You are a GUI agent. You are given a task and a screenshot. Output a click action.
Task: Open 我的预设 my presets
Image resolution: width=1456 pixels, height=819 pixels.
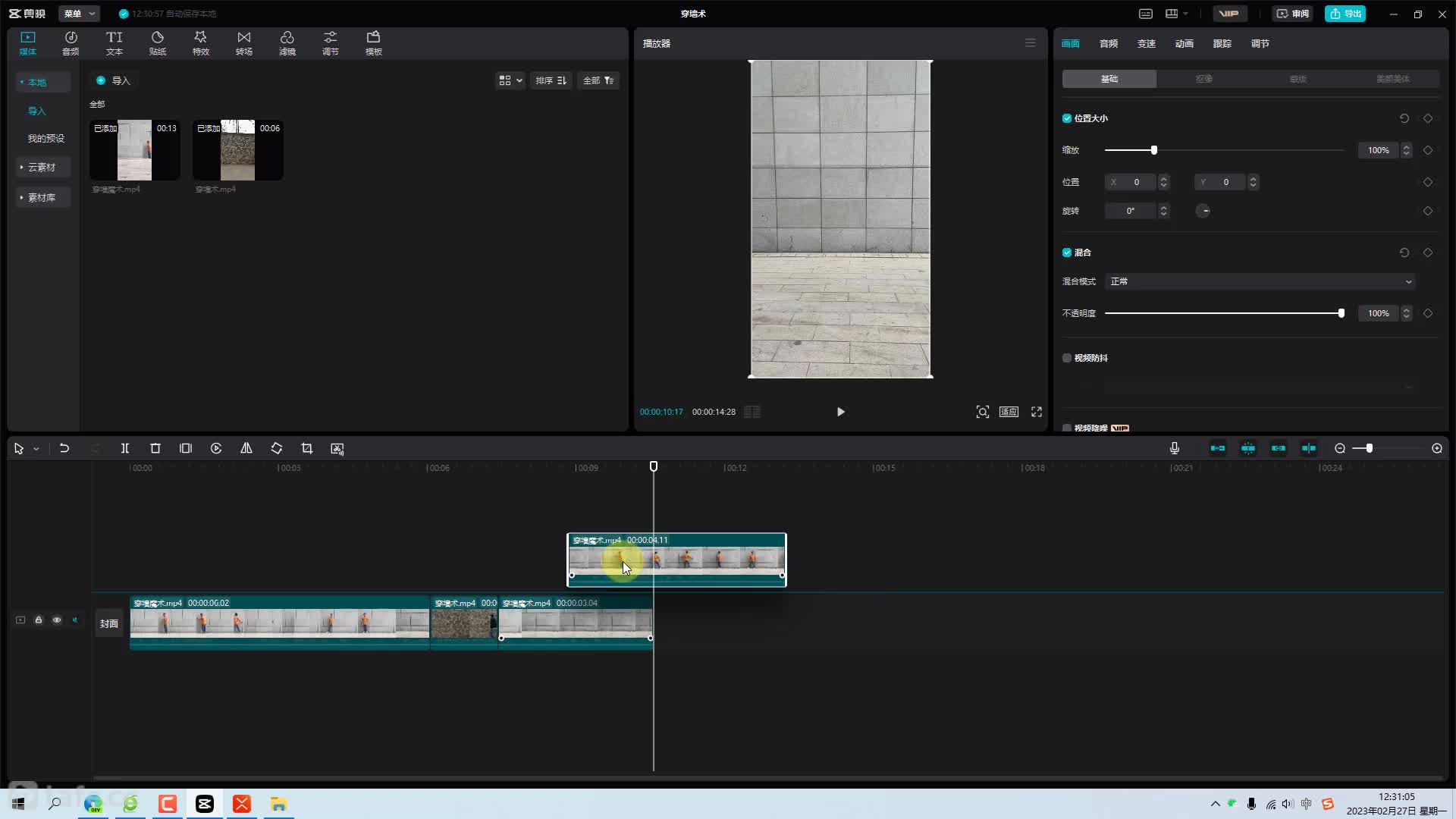point(46,138)
